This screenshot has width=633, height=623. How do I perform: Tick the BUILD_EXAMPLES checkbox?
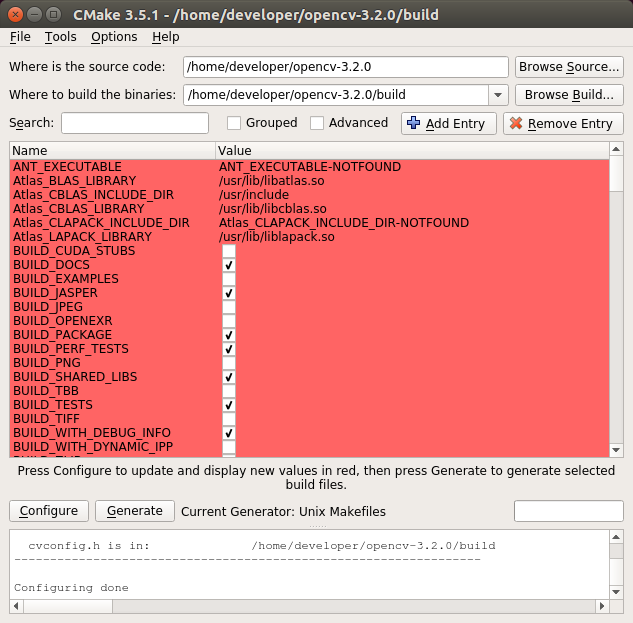point(229,279)
